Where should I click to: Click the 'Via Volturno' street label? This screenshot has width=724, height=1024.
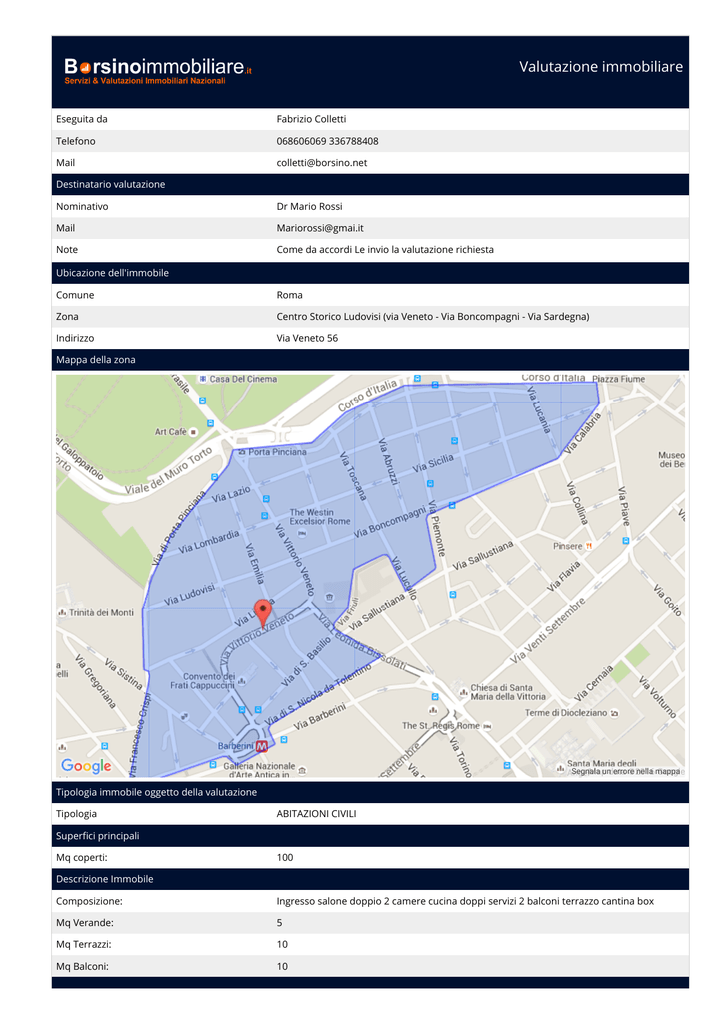tap(657, 697)
